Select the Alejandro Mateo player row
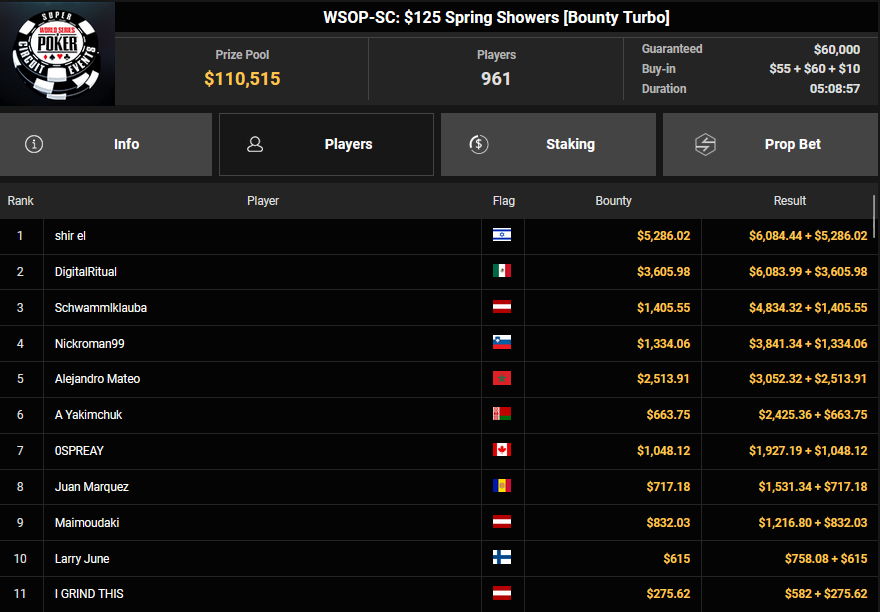Image resolution: width=880 pixels, height=612 pixels. pos(97,379)
